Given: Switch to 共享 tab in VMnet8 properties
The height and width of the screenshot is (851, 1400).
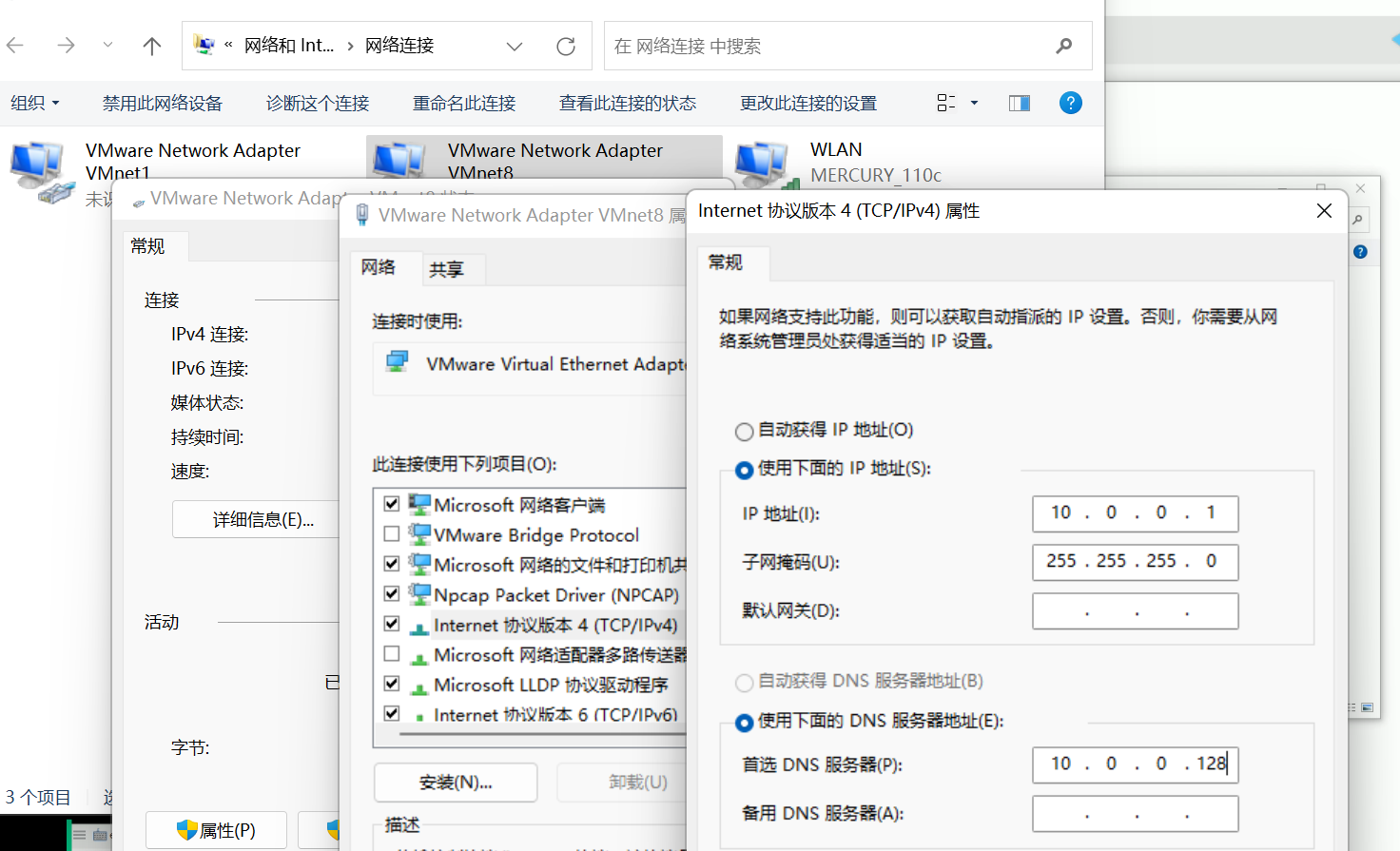Looking at the screenshot, I should tap(446, 270).
